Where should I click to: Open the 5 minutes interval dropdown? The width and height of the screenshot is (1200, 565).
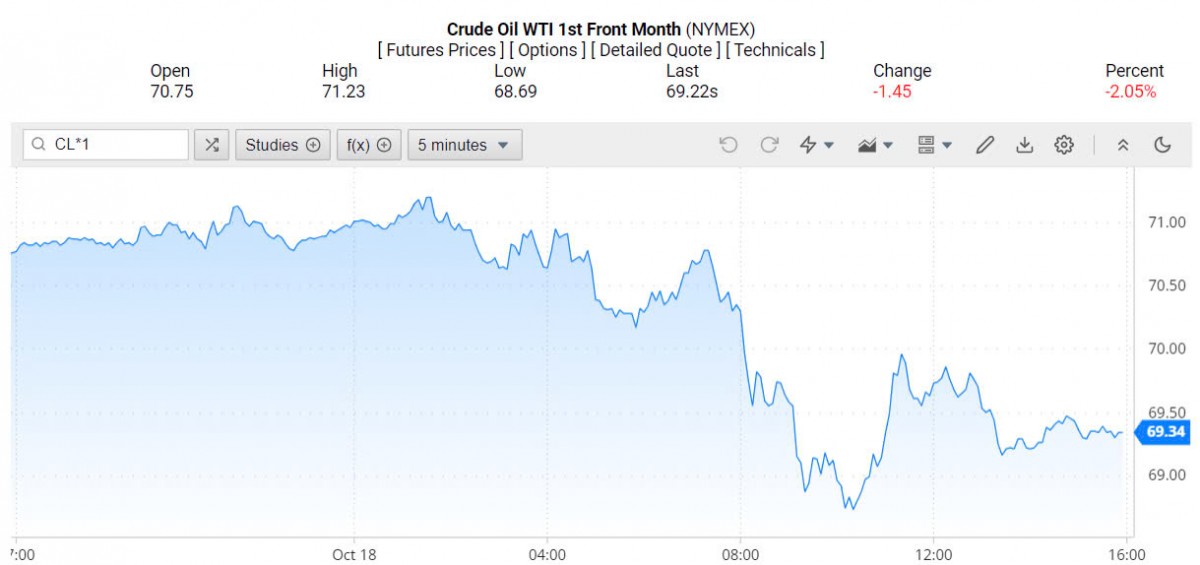pyautogui.click(x=464, y=145)
